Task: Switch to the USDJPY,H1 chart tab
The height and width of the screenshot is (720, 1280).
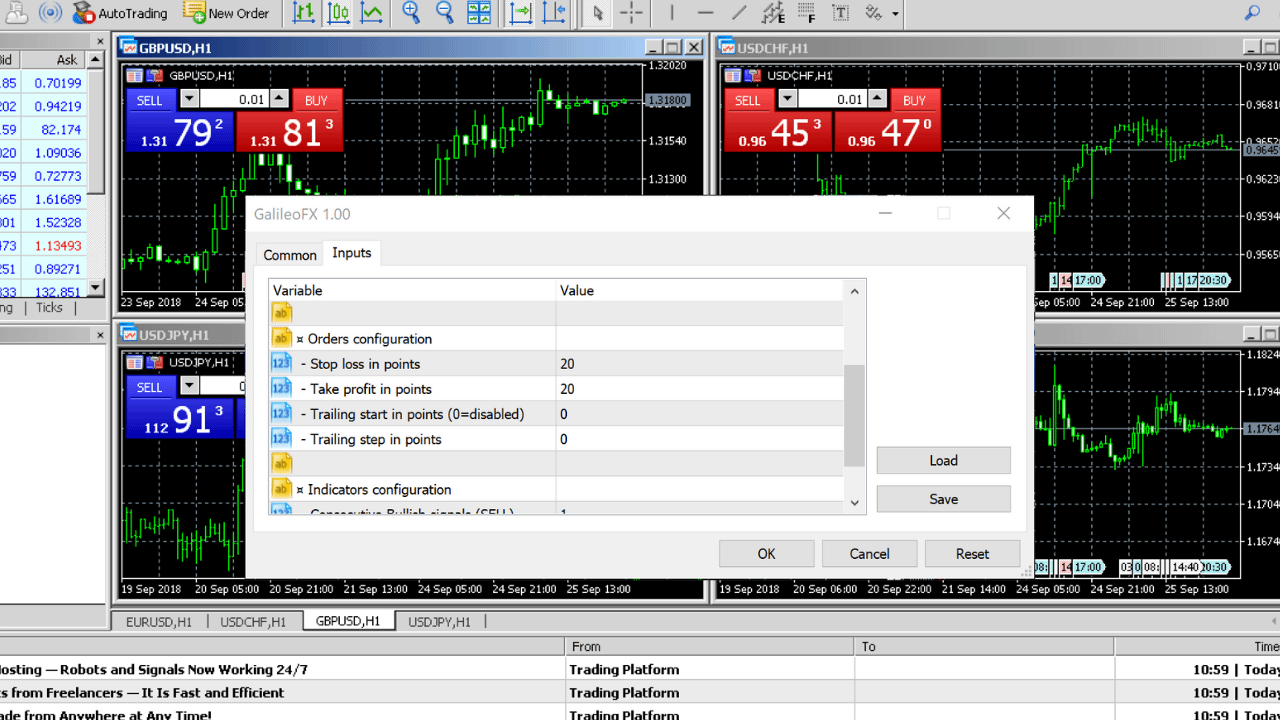Action: [x=440, y=622]
